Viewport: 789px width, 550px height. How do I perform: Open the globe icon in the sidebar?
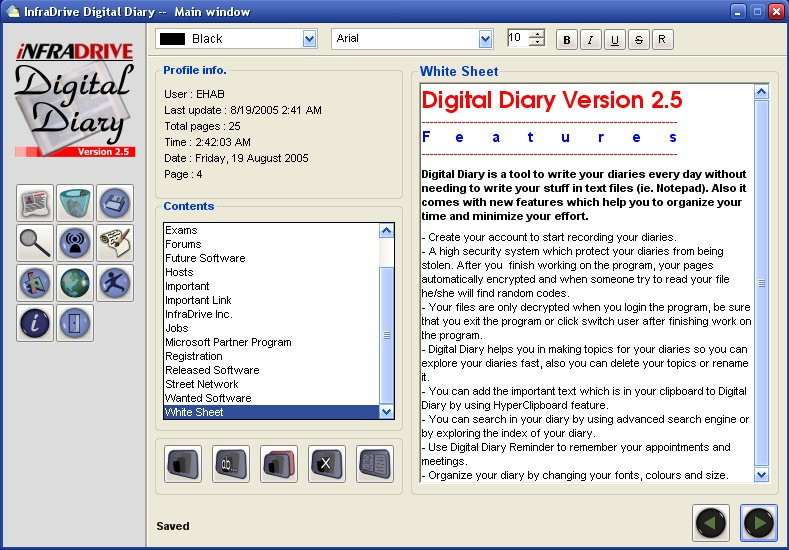[75, 283]
